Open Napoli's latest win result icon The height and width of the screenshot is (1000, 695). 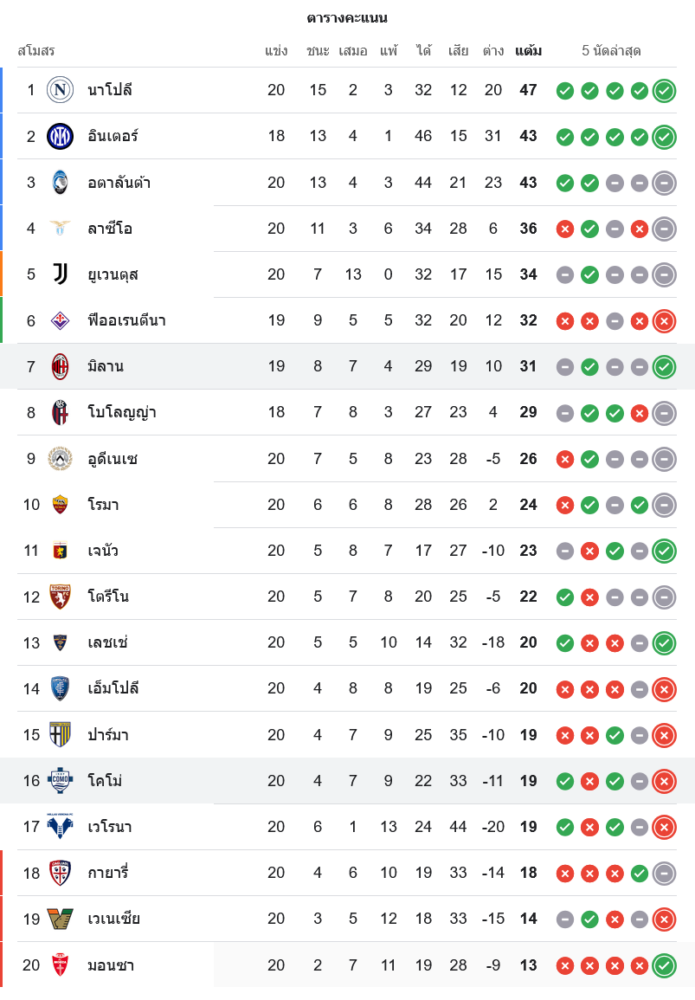click(664, 91)
